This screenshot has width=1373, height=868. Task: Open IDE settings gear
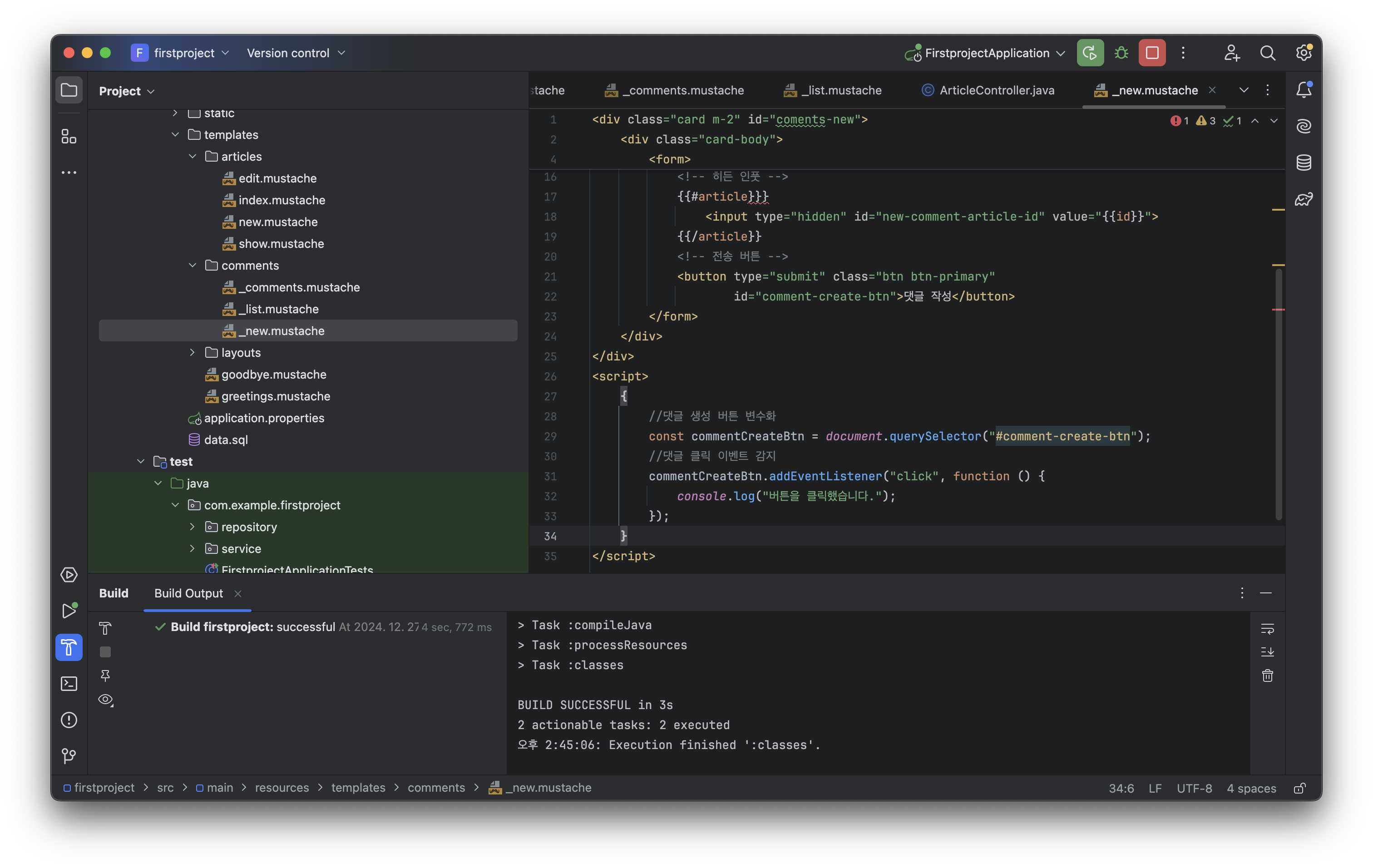tap(1304, 53)
